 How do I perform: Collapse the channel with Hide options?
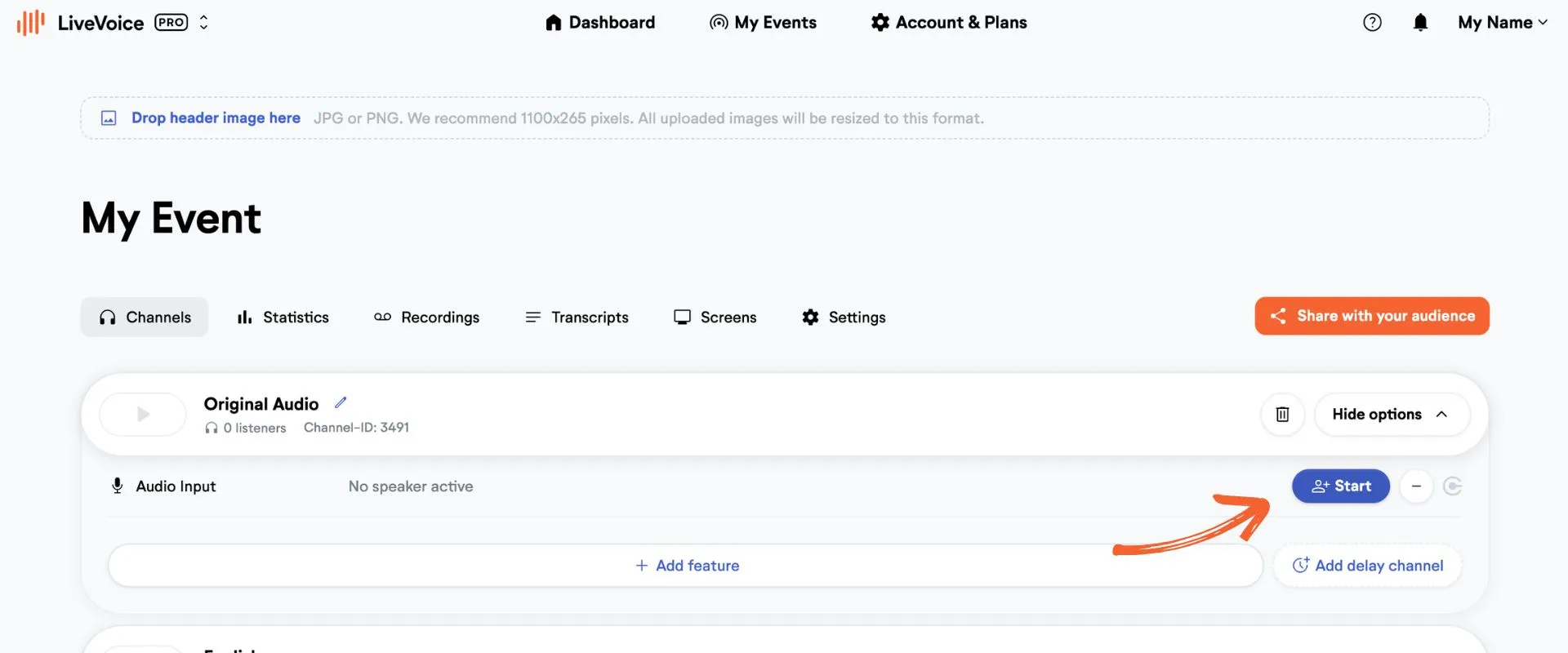pyautogui.click(x=1392, y=415)
